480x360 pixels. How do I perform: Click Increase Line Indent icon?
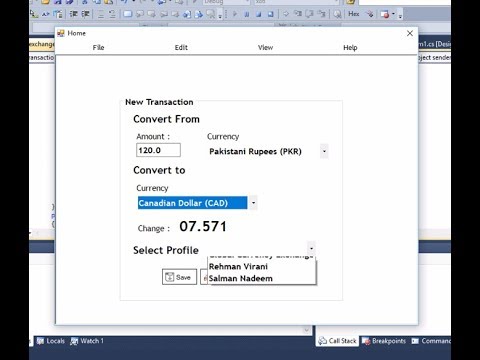(86, 14)
